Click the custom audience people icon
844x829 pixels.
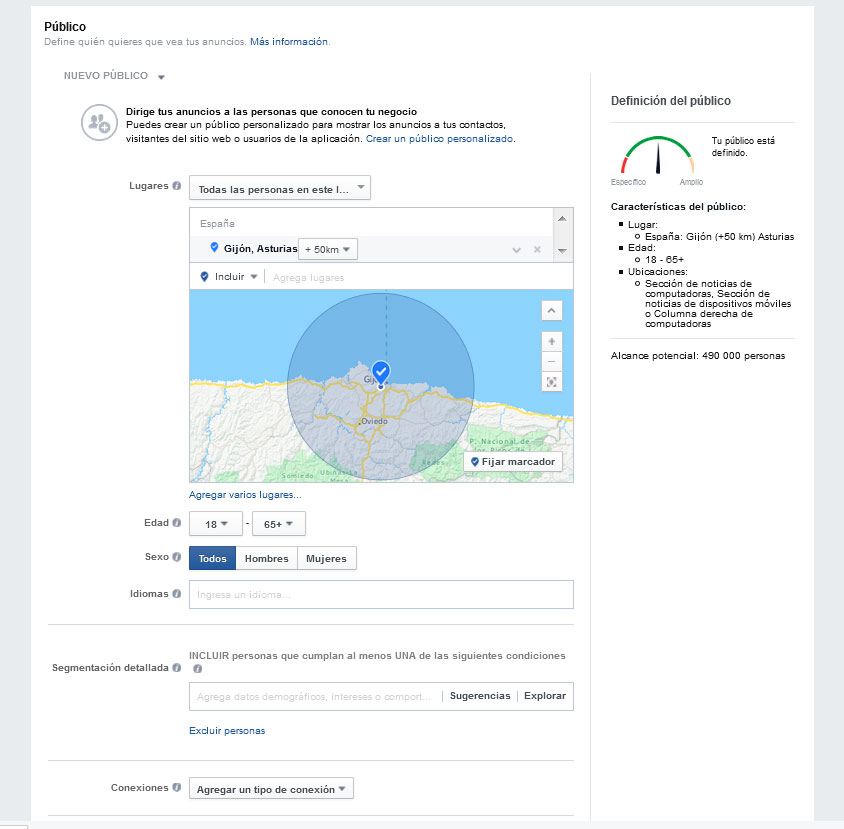coord(98,122)
